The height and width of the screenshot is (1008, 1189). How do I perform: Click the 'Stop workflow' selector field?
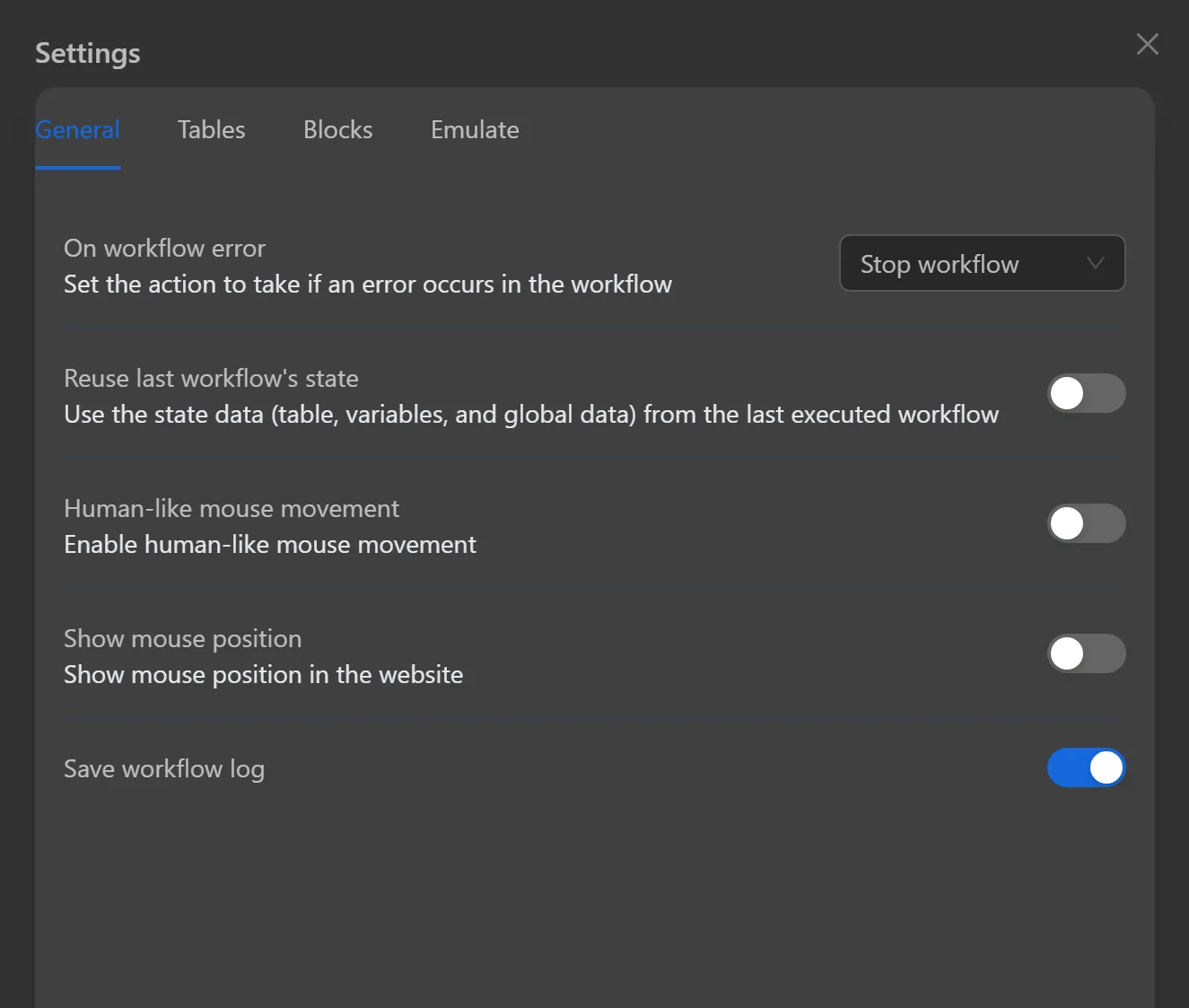click(x=982, y=263)
